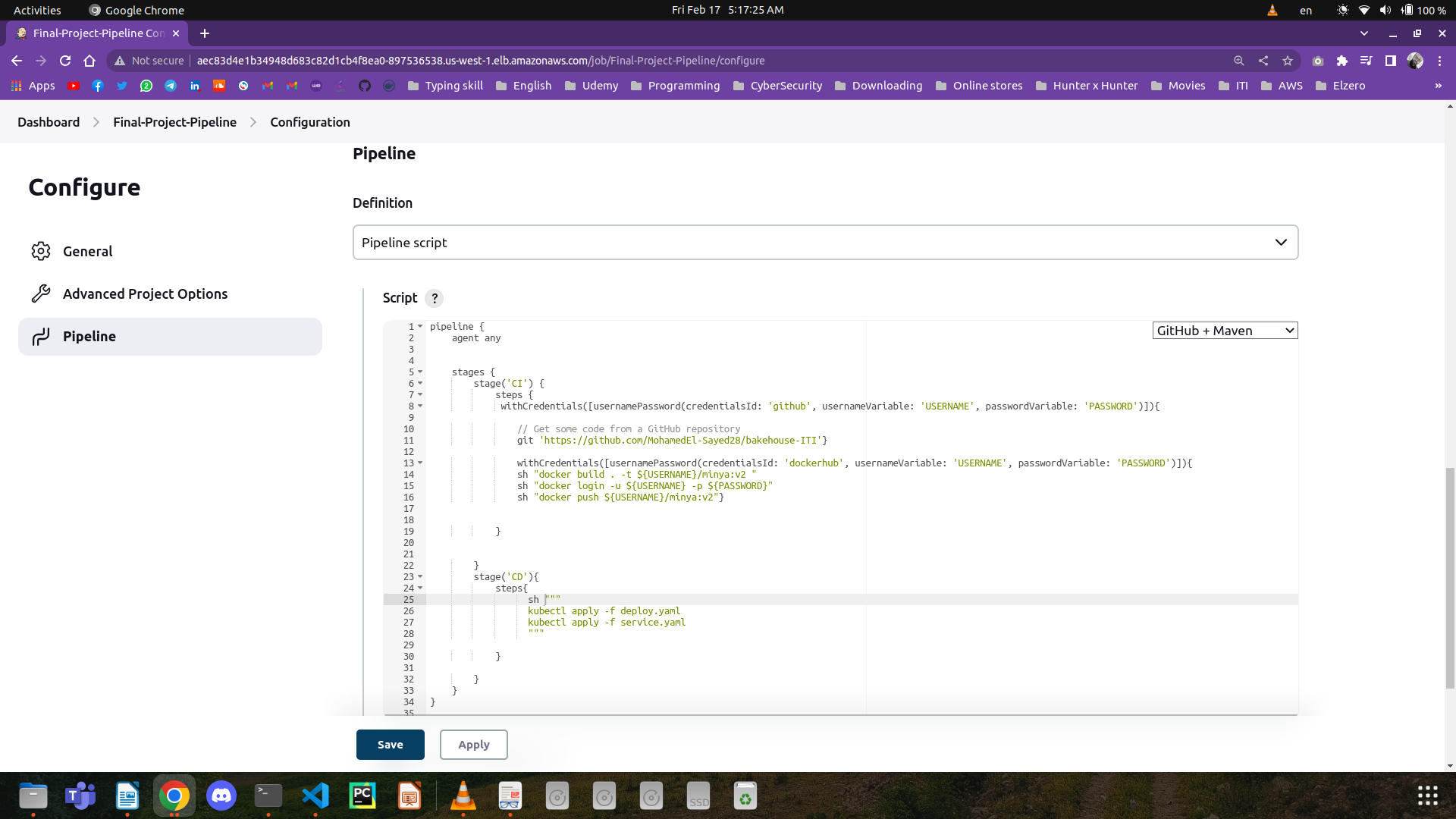
Task: Open the Pipeline script Definition dropdown
Action: pos(825,242)
